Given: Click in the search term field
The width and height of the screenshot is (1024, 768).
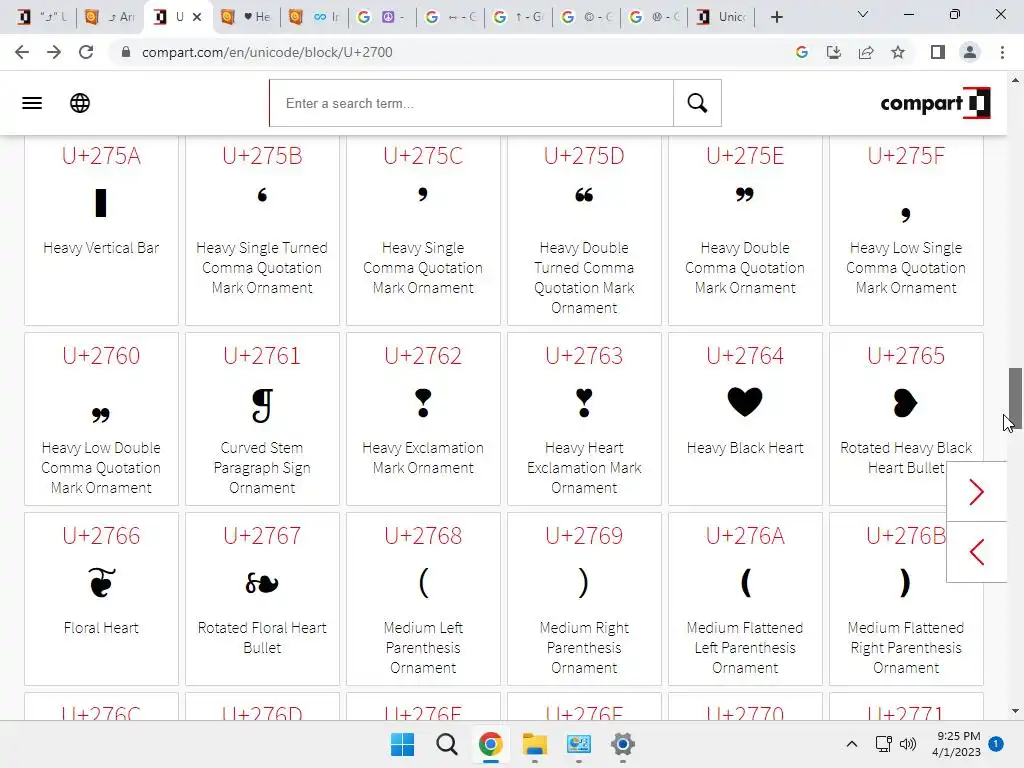Looking at the screenshot, I should [472, 103].
